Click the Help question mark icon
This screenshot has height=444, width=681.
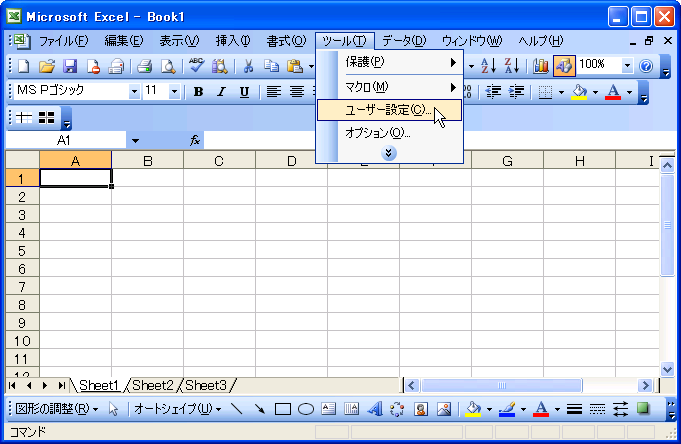(x=646, y=66)
